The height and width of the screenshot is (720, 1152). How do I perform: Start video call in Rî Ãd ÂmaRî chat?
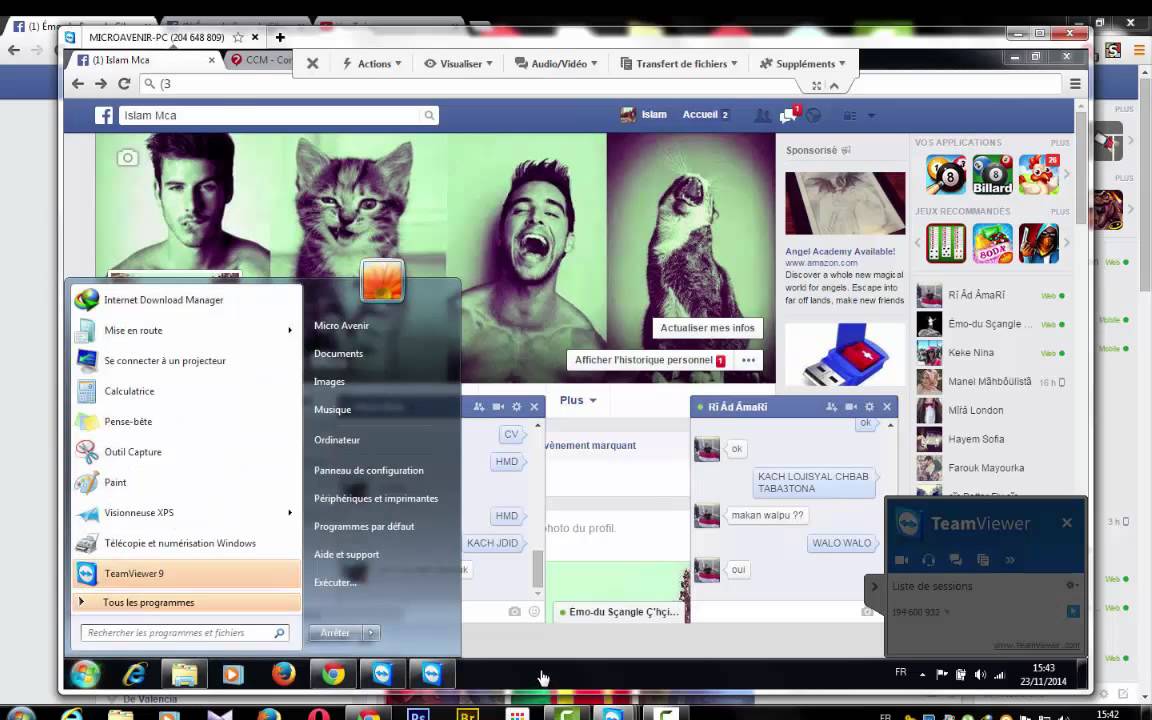pos(851,406)
